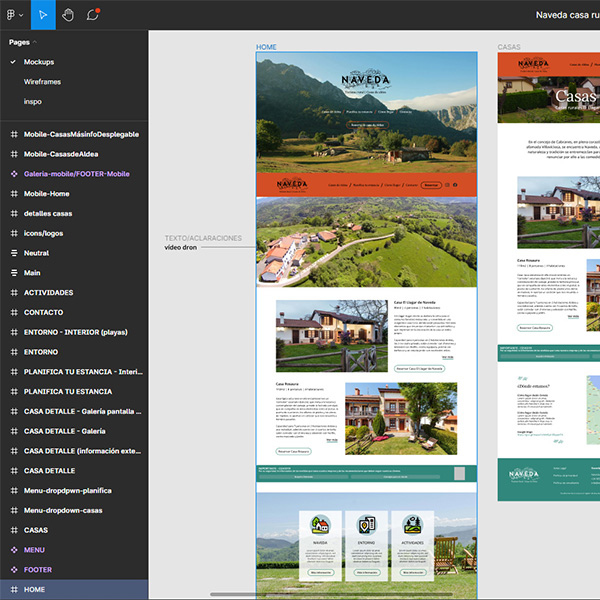This screenshot has width=600, height=600.
Task: Select the CONTACTO layer name
Action: tap(43, 313)
